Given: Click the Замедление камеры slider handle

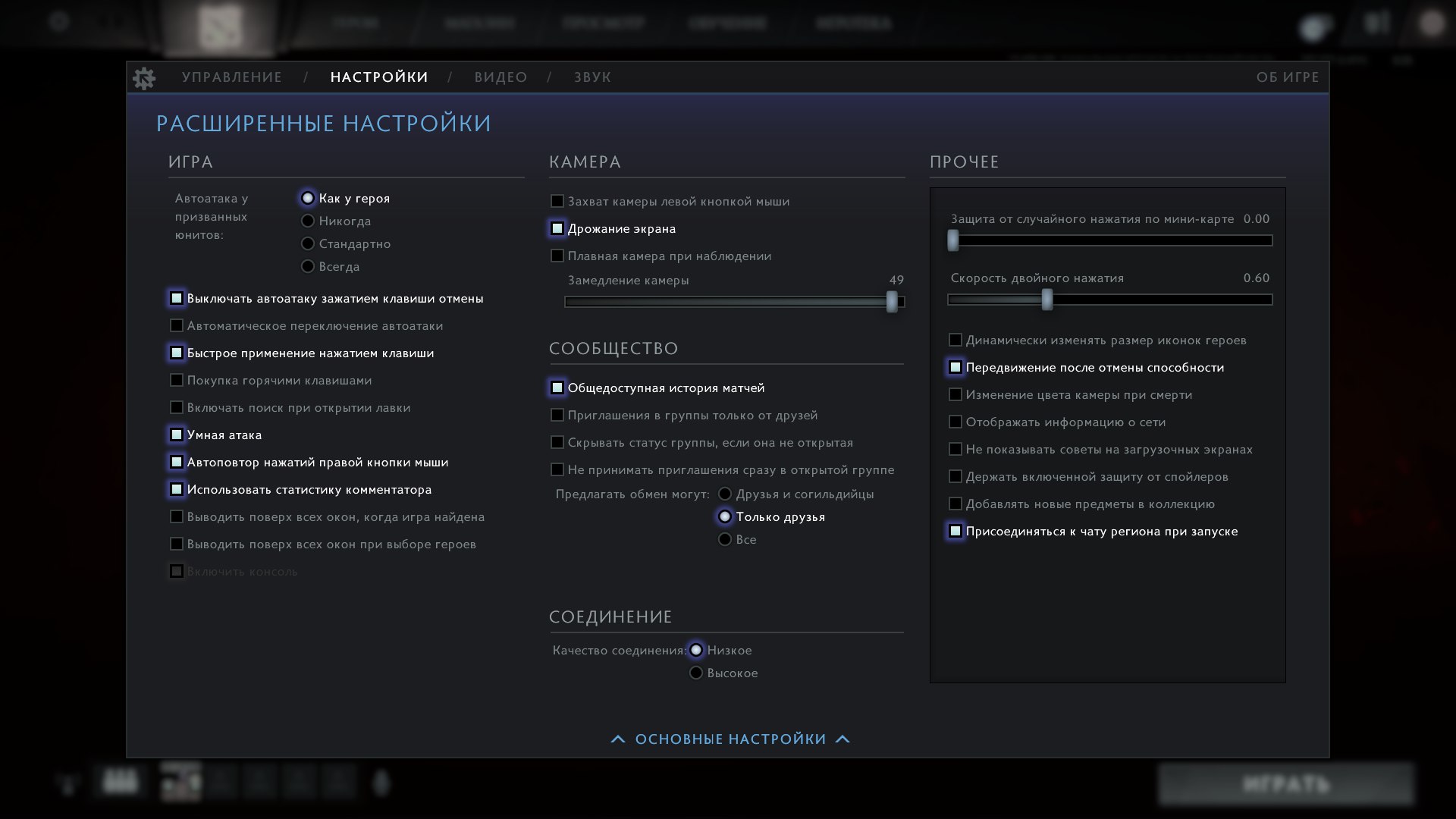Looking at the screenshot, I should (892, 302).
